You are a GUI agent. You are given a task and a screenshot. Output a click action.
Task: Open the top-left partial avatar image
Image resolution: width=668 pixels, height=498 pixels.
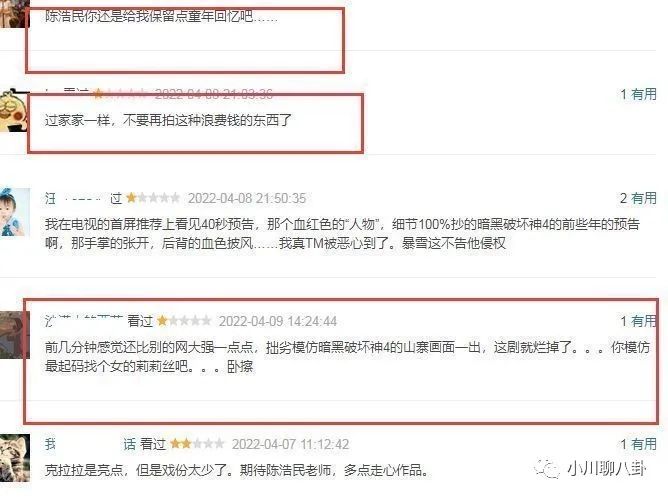tap(14, 14)
